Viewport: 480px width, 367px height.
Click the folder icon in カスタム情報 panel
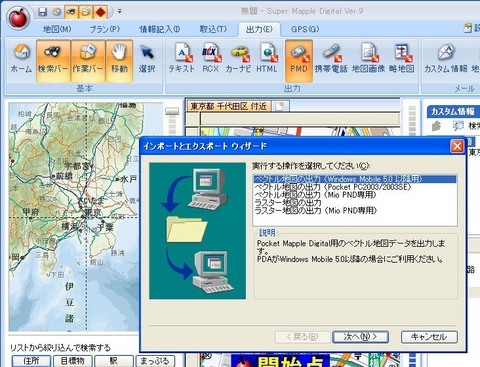click(x=436, y=126)
